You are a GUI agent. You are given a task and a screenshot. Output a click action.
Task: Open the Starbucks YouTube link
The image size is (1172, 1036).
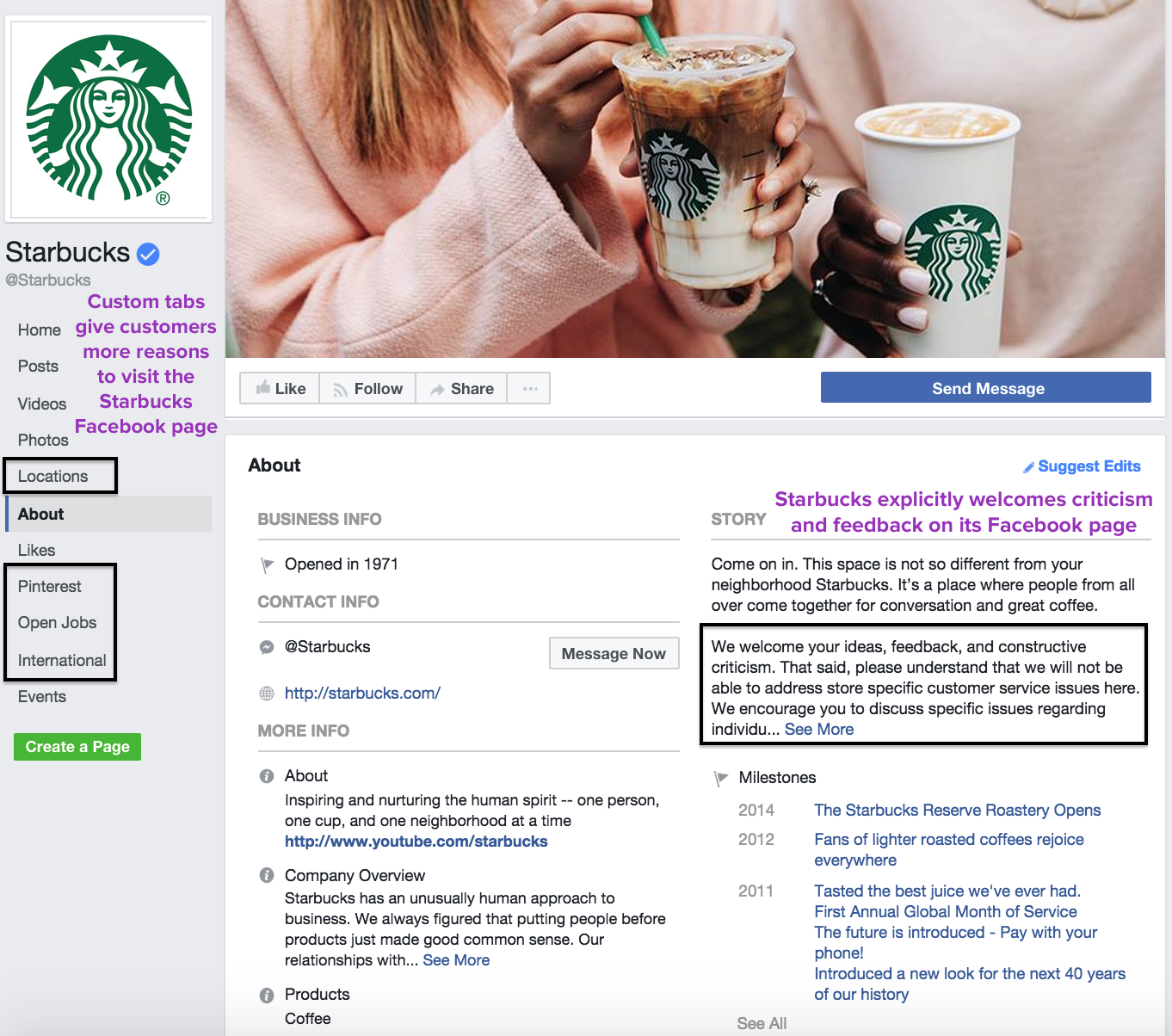tap(416, 842)
